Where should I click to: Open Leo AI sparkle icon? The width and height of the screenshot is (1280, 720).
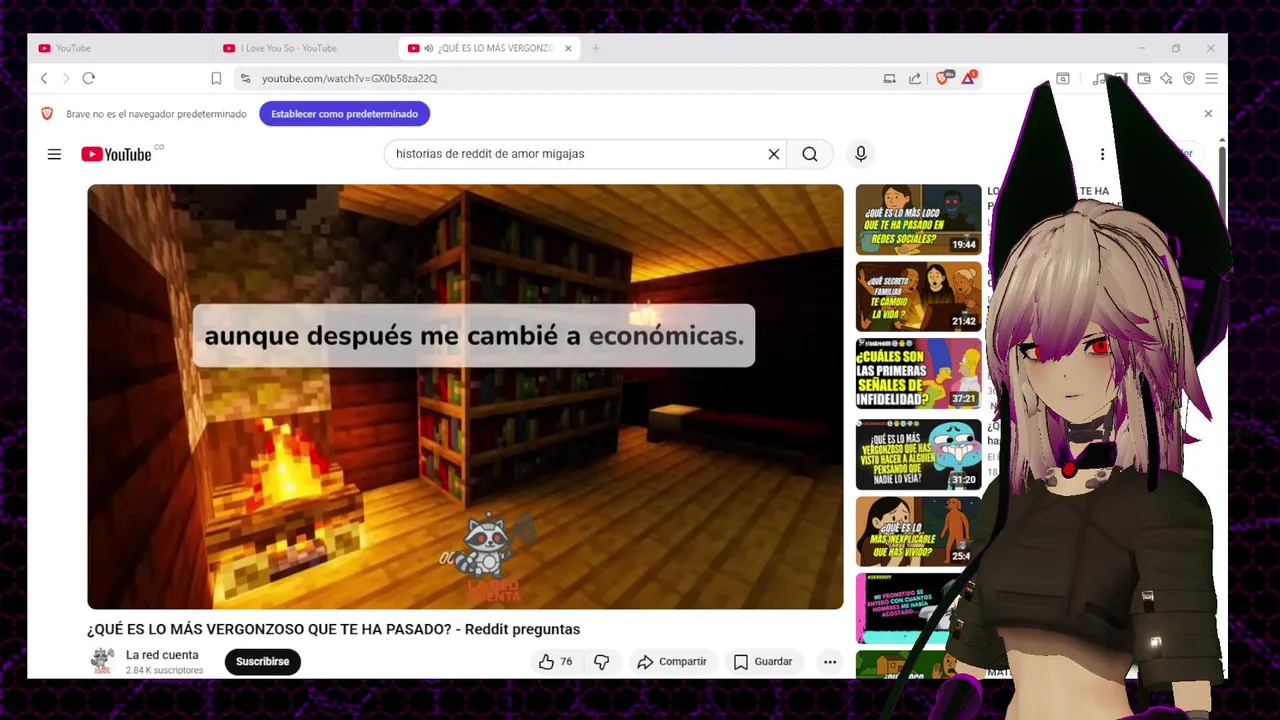[1166, 78]
